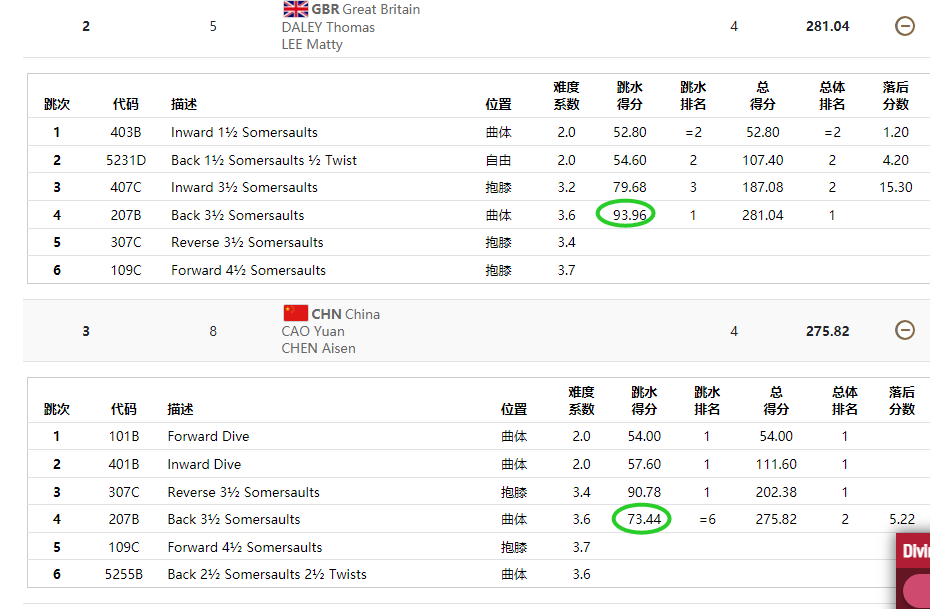930x609 pixels.
Task: Select the 5231D Back 1½ Somersaults ½ Twist row
Action: pos(264,160)
